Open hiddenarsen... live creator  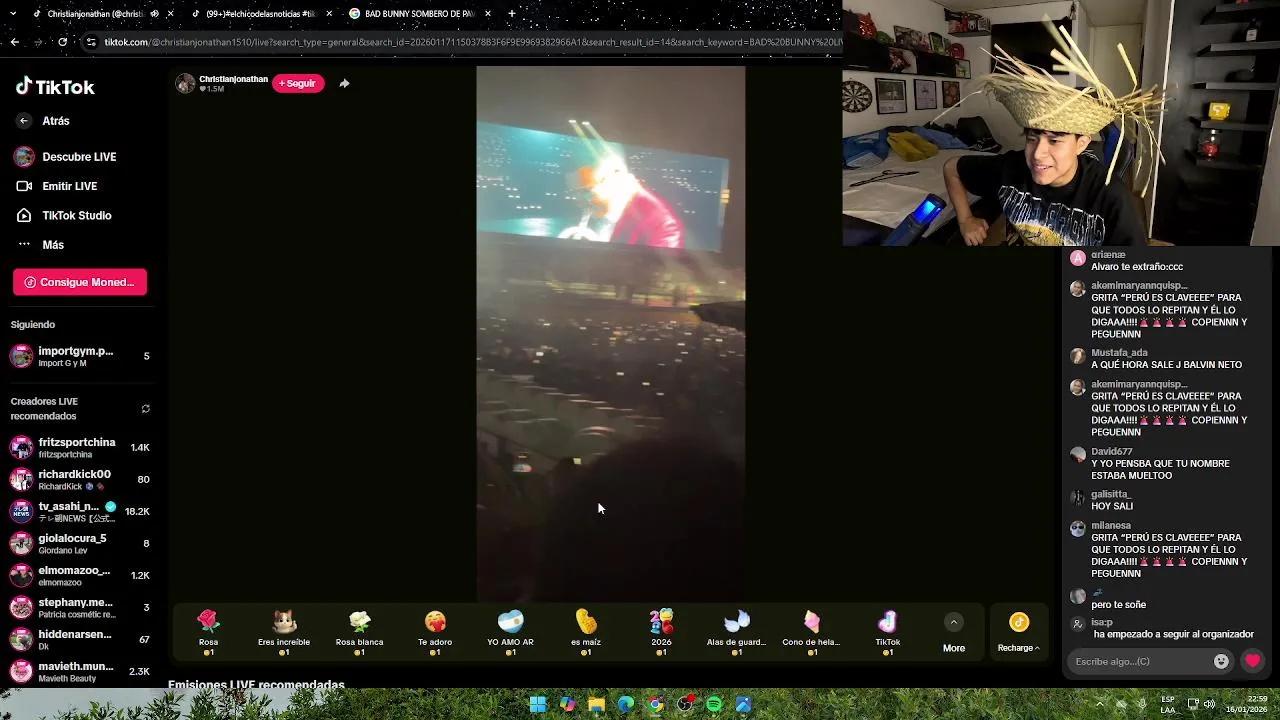(80, 639)
